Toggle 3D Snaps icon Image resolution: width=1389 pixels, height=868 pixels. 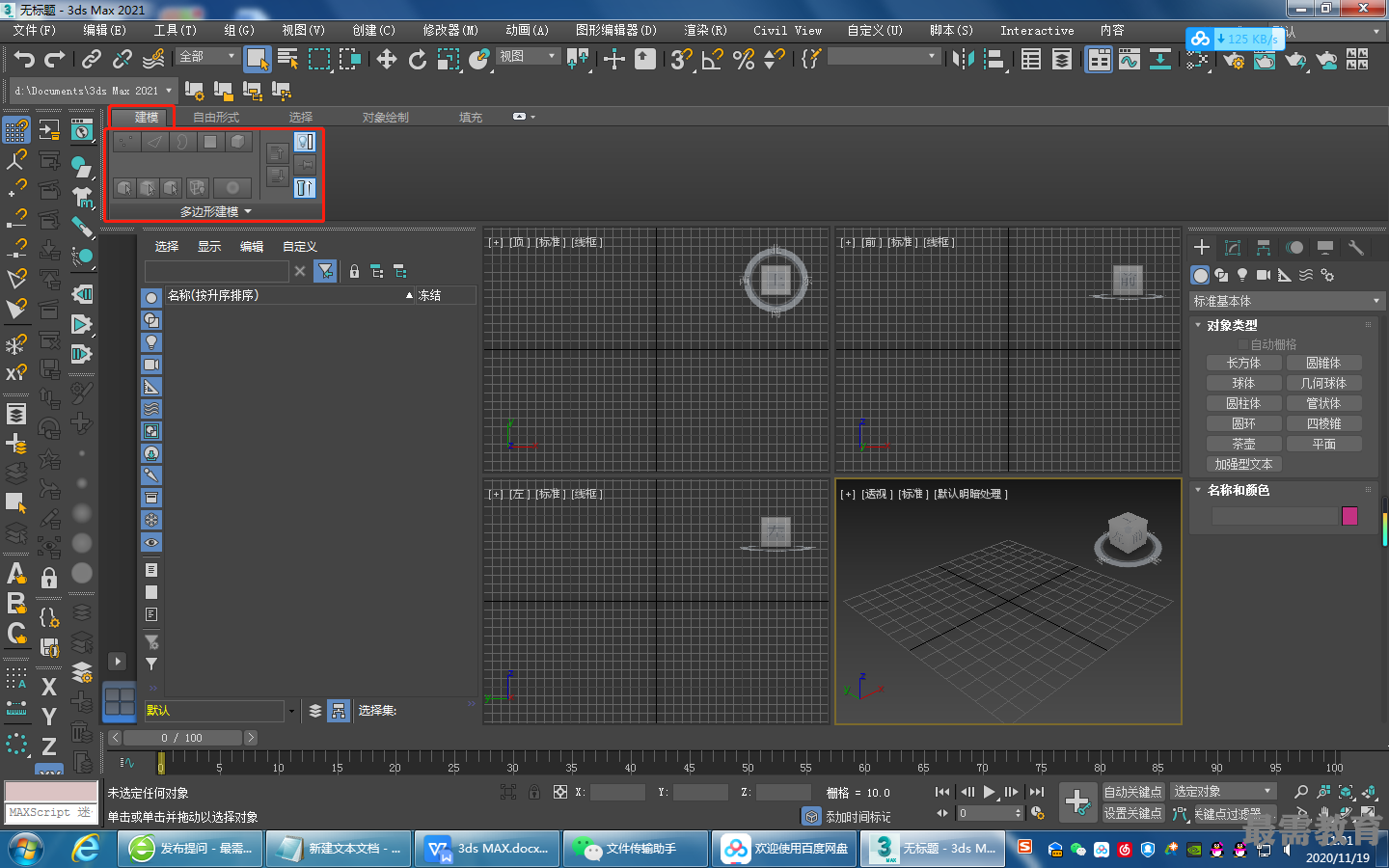(x=681, y=60)
